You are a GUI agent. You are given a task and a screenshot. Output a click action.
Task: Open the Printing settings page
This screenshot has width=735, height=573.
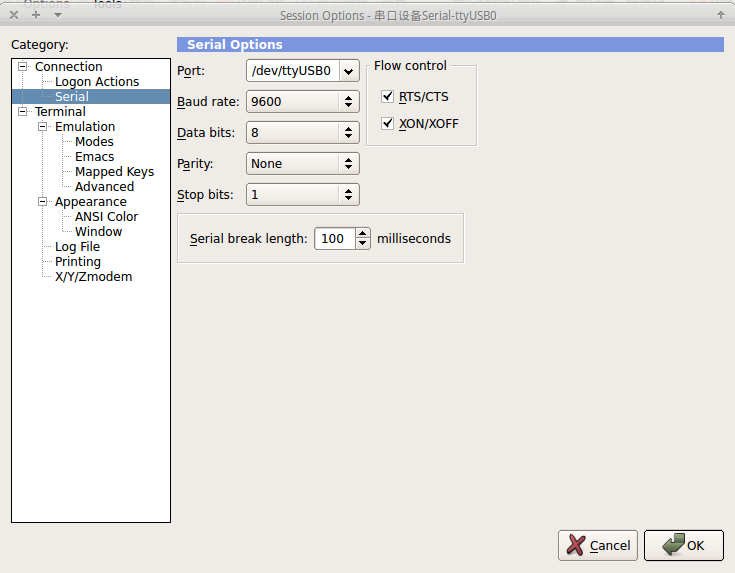coord(78,262)
